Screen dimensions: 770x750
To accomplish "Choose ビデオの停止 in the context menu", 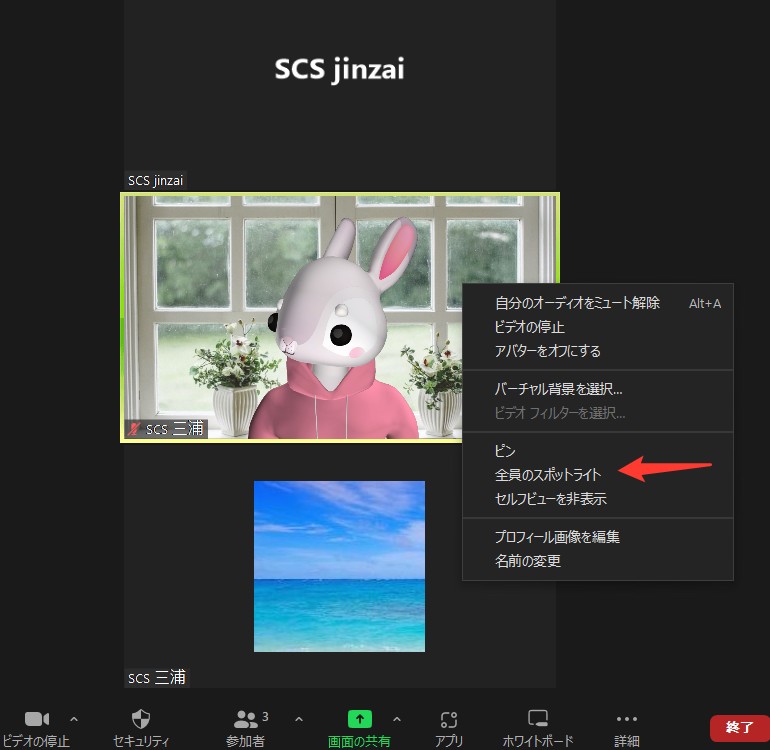I will 598,327.
